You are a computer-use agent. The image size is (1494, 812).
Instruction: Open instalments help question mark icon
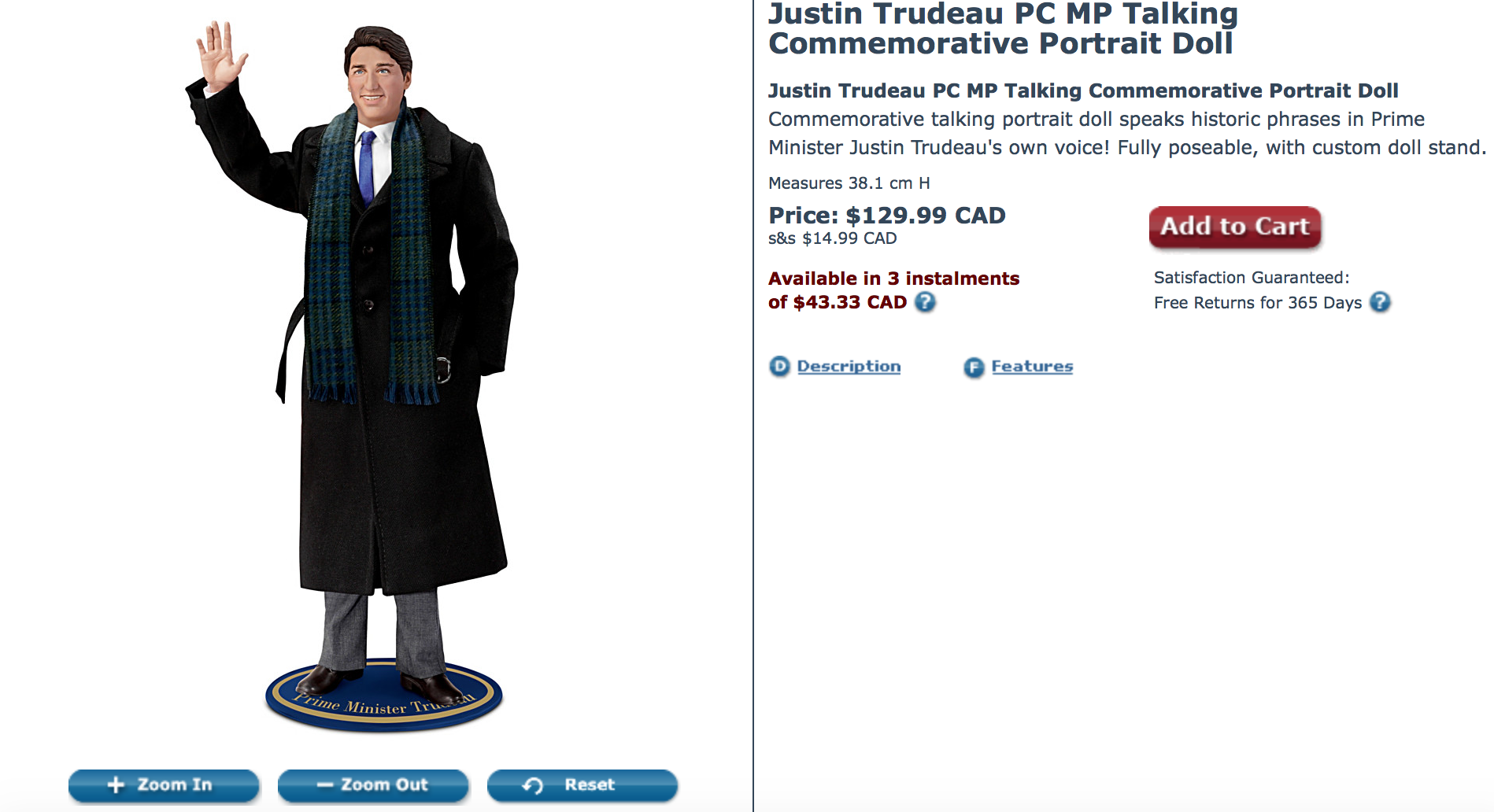(x=926, y=302)
